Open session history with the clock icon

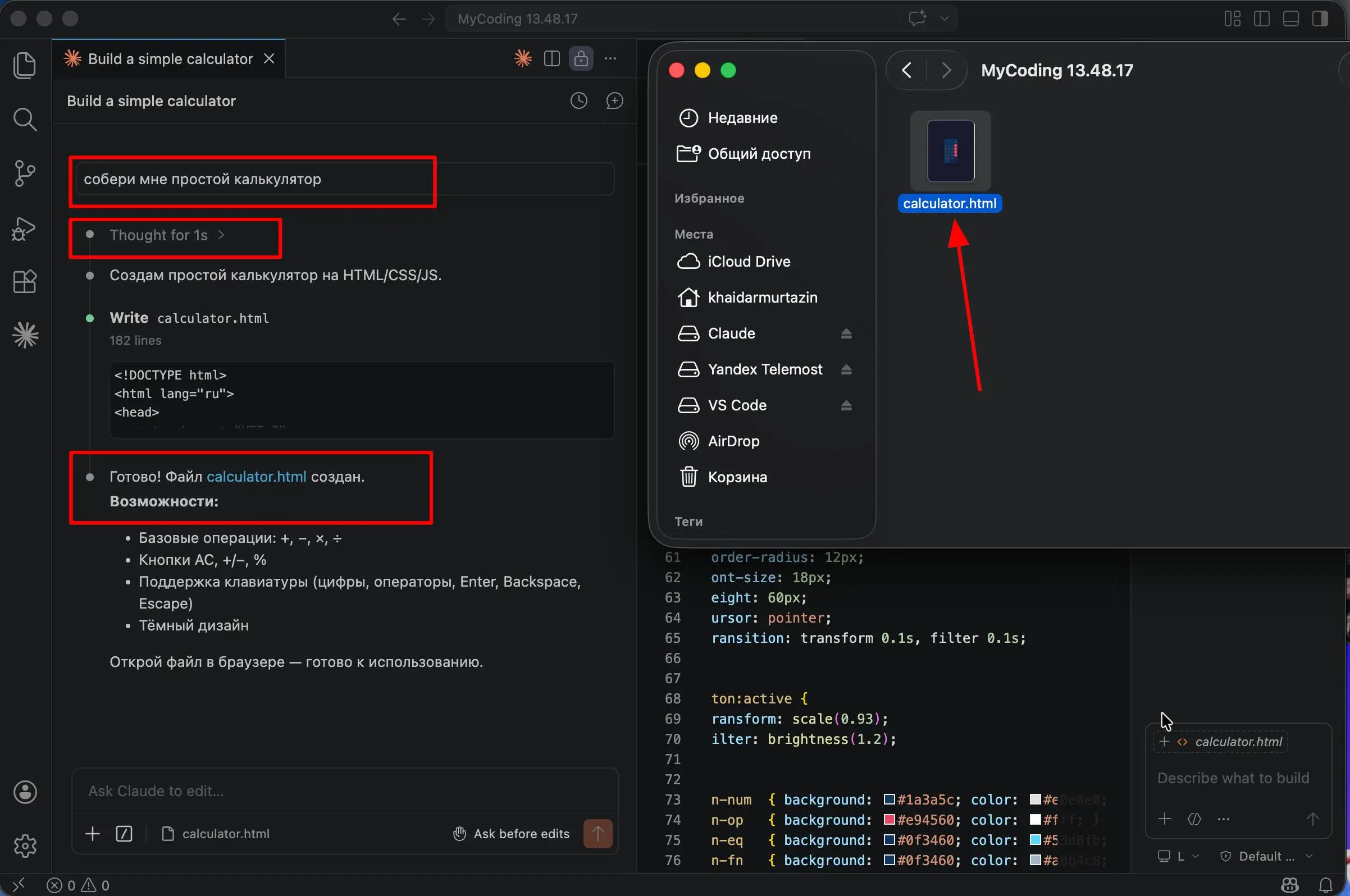point(579,100)
